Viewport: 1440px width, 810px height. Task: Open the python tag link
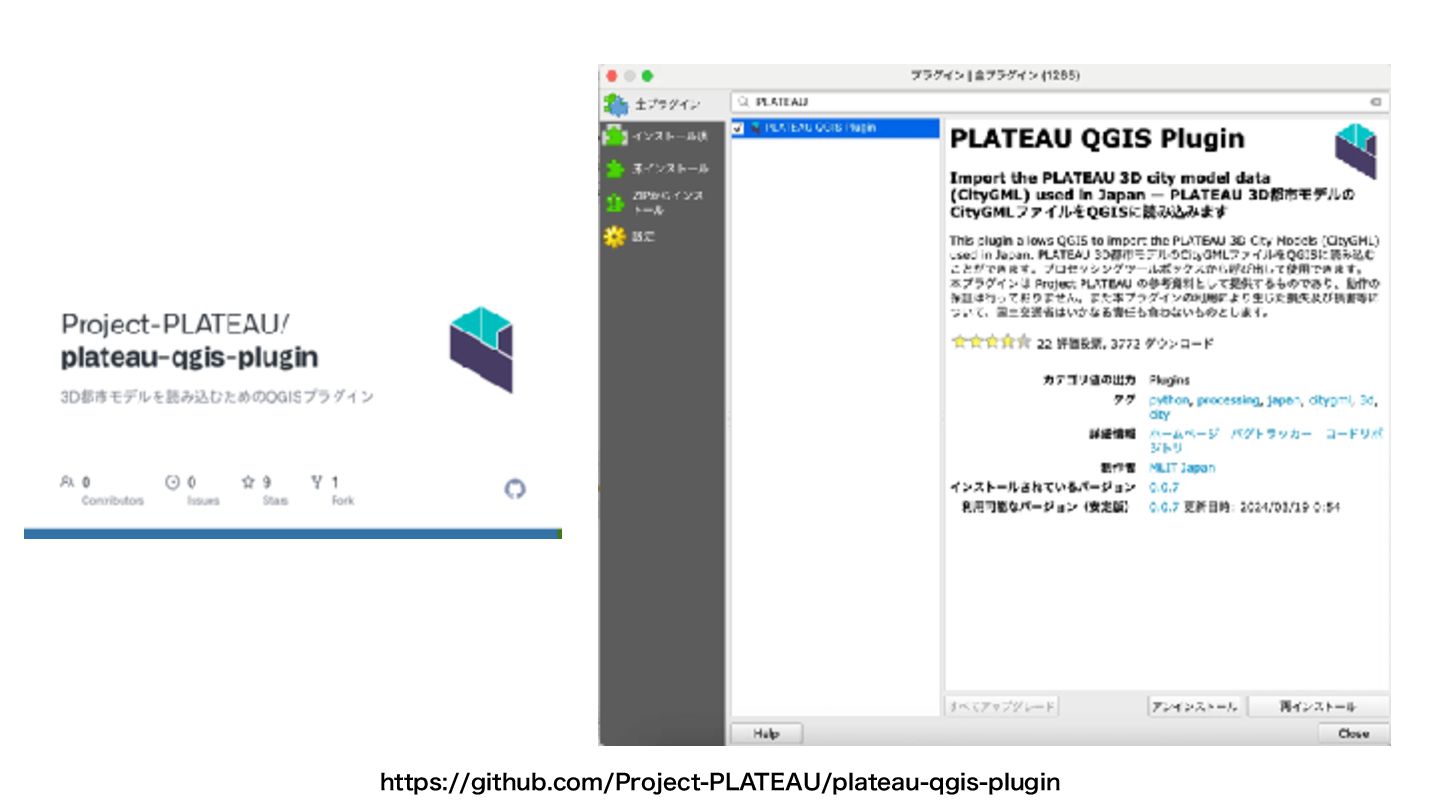[1169, 400]
